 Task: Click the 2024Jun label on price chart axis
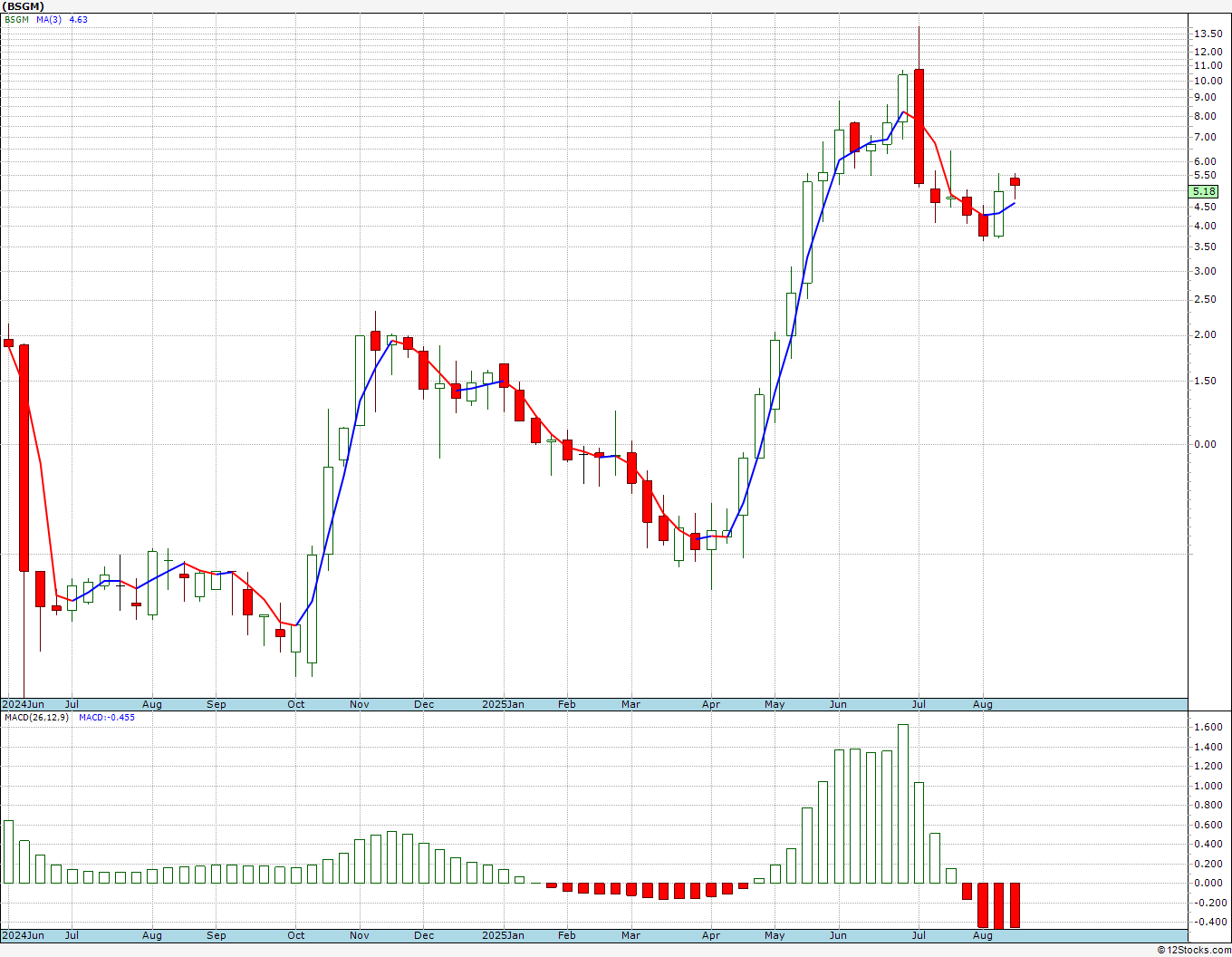(23, 704)
